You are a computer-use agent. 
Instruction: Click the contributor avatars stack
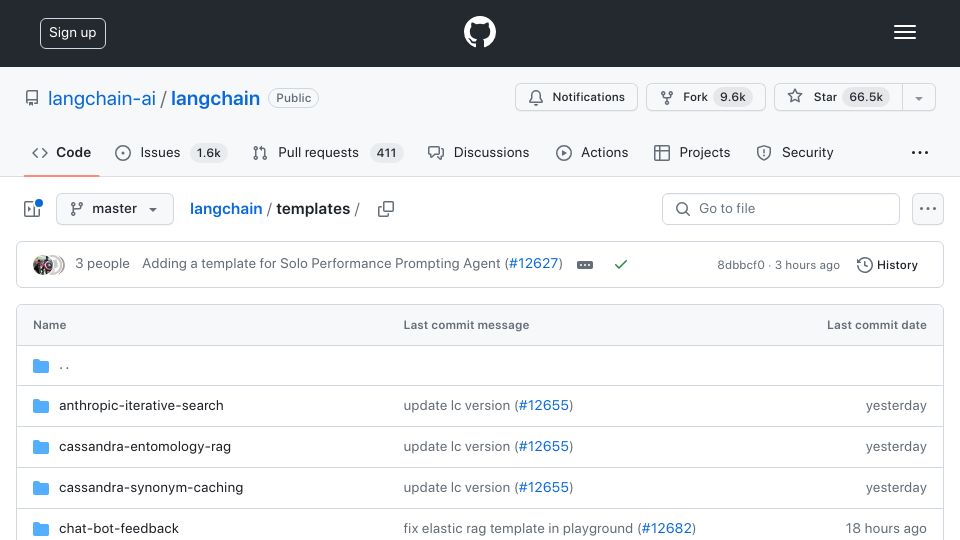point(48,264)
